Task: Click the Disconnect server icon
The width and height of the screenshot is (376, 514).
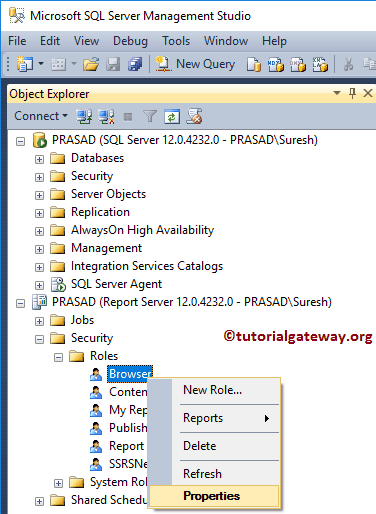Action: [x=106, y=116]
